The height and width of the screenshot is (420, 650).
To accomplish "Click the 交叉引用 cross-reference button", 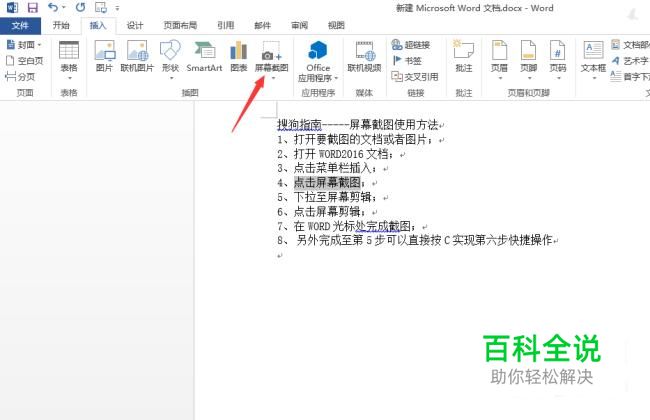I will click(415, 77).
